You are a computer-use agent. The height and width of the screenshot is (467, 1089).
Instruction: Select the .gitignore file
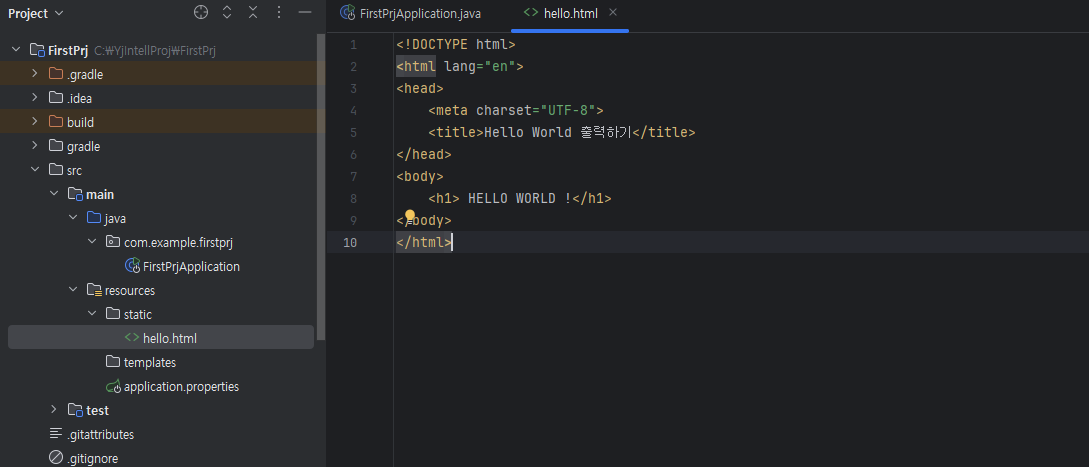(x=92, y=459)
